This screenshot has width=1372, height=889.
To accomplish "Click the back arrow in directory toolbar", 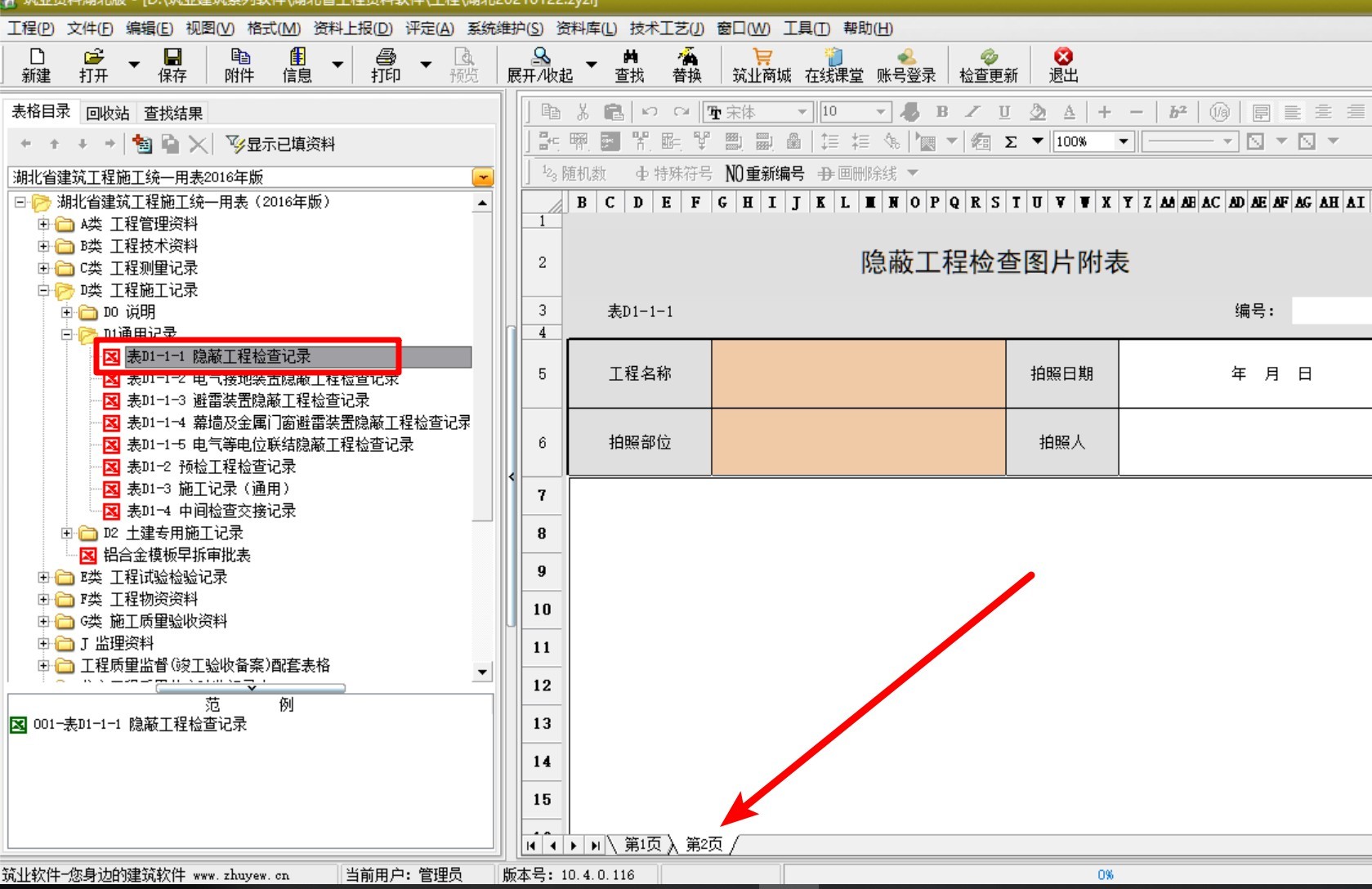I will click(26, 144).
